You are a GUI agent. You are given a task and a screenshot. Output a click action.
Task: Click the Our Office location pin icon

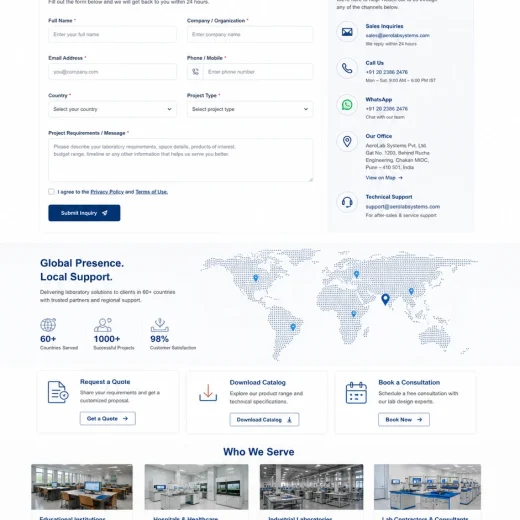(x=347, y=142)
